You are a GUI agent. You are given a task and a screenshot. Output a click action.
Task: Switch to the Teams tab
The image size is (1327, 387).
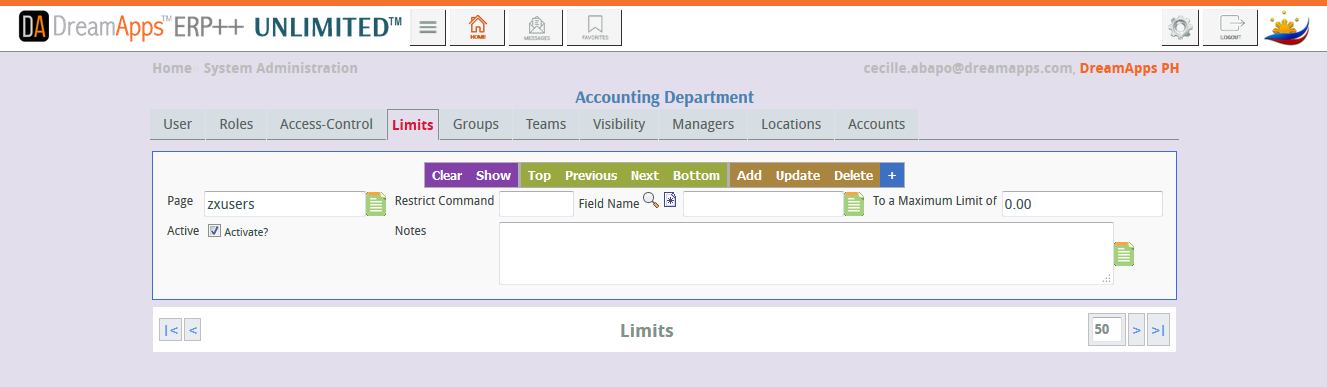[546, 124]
